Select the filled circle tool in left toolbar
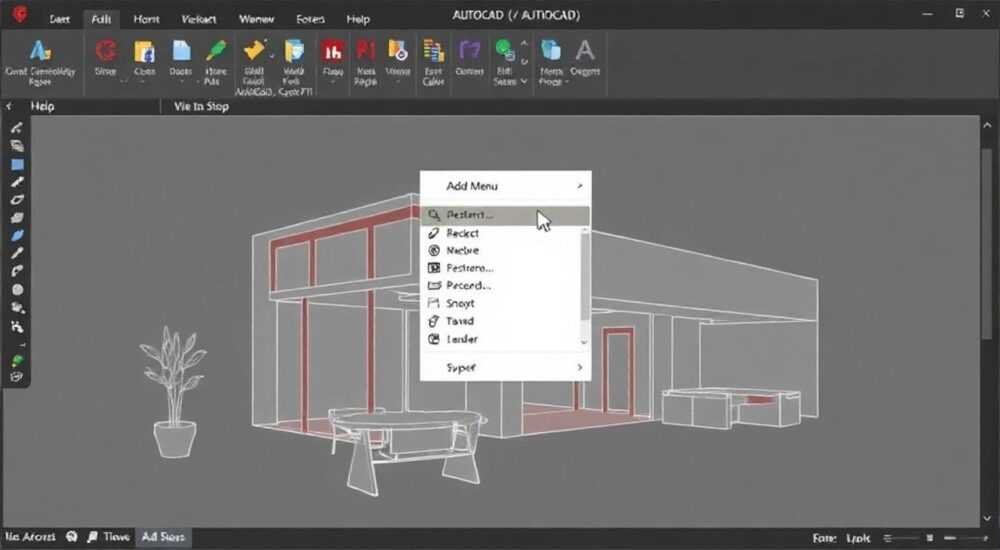 click(x=17, y=289)
